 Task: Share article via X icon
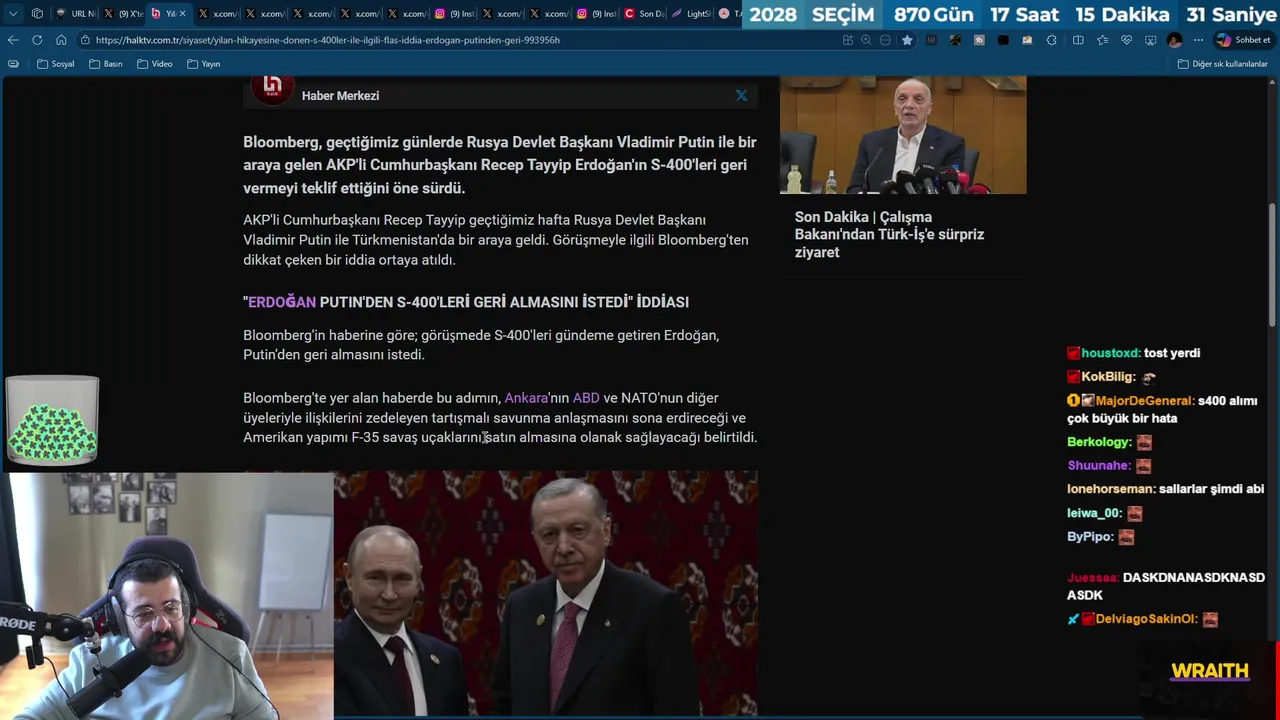[x=741, y=95]
